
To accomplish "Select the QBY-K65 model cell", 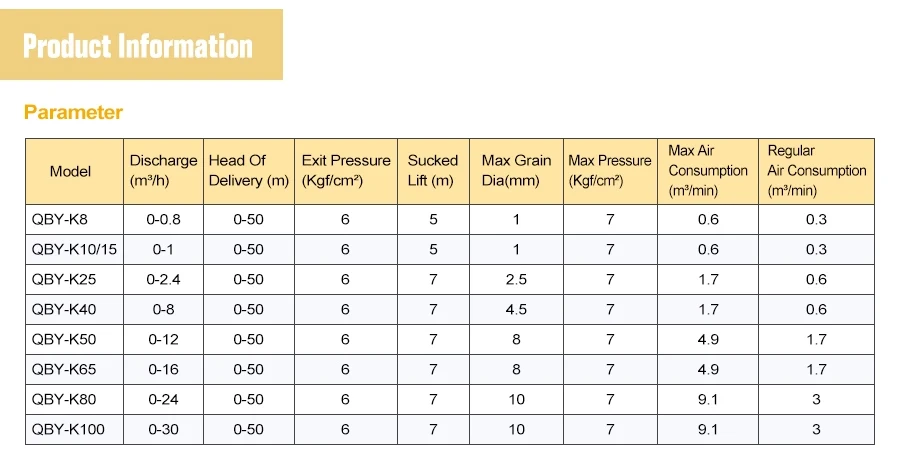I will 74,369.
